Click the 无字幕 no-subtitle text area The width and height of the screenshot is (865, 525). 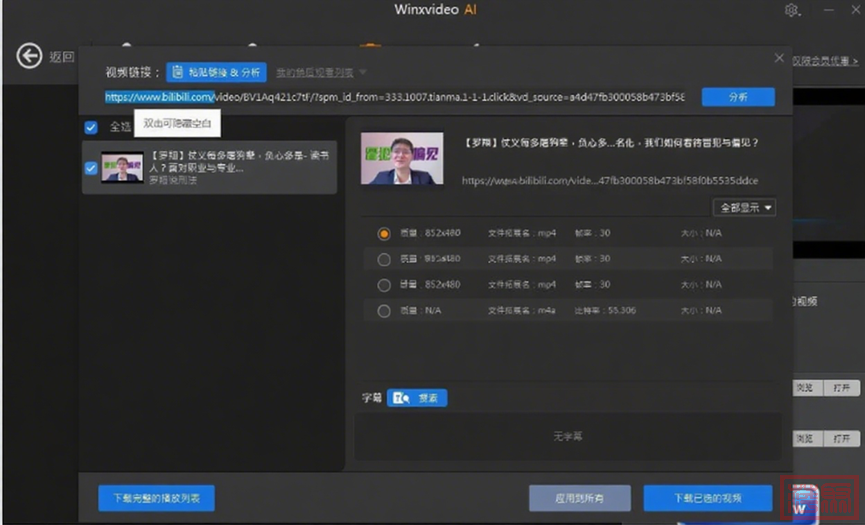click(568, 436)
